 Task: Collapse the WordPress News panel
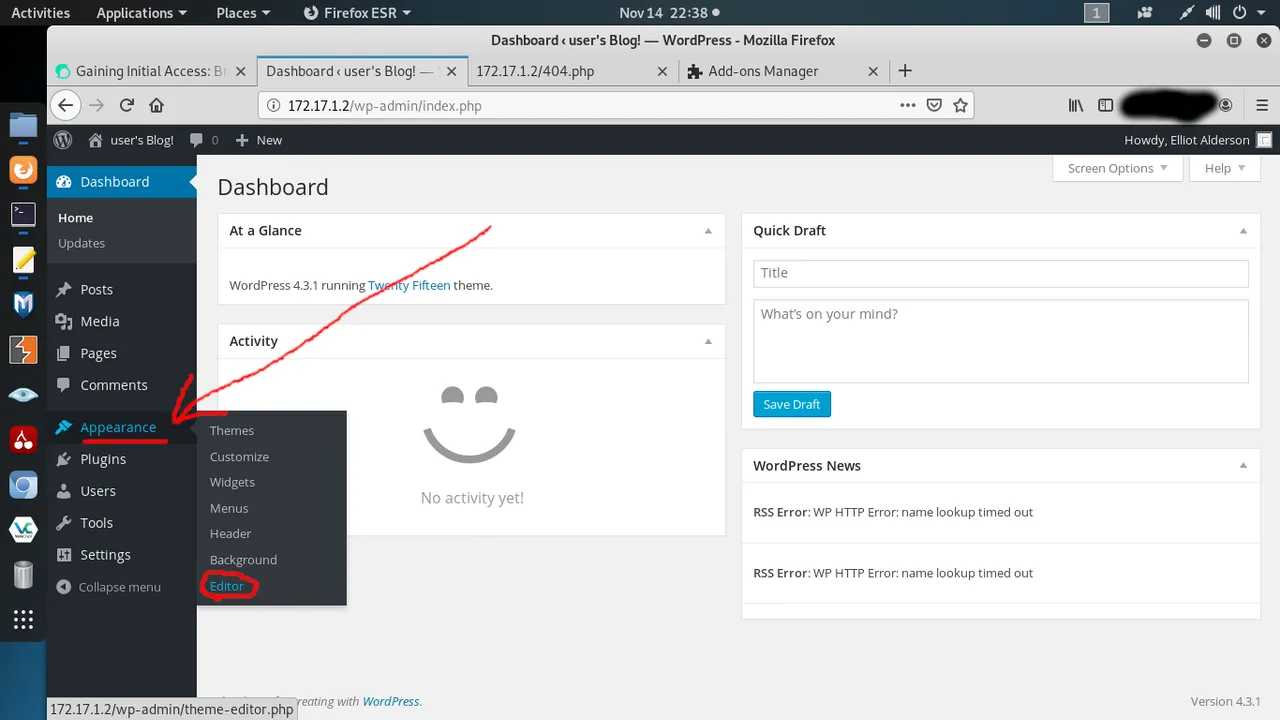pyautogui.click(x=1243, y=465)
